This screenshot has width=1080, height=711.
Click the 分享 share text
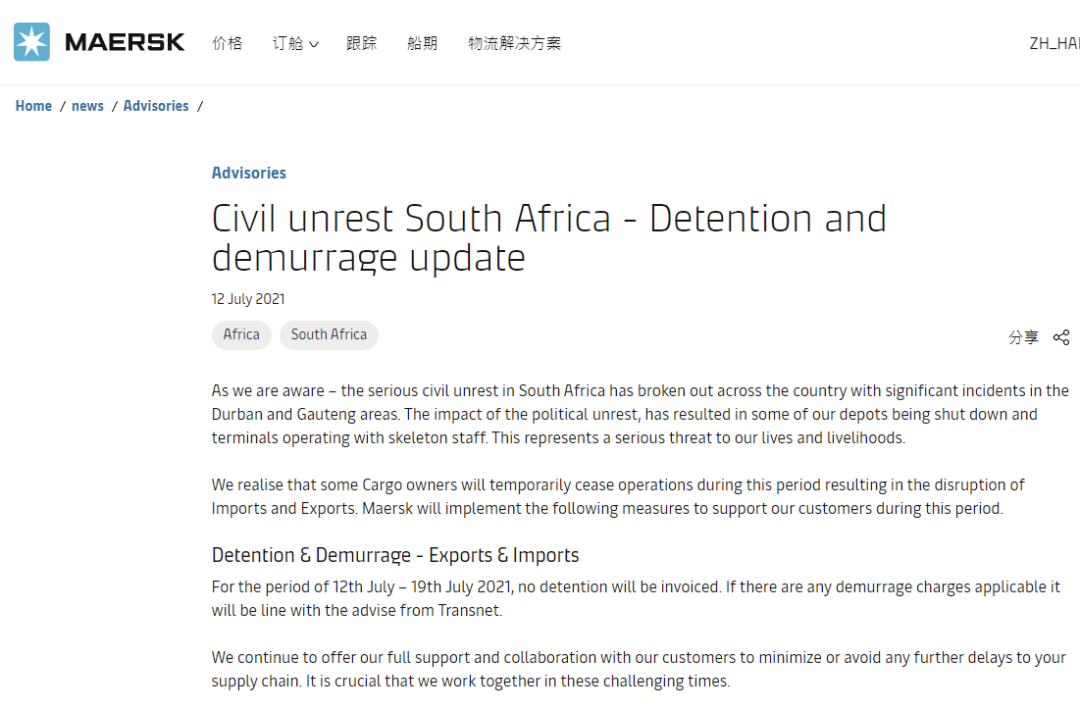(x=1023, y=337)
